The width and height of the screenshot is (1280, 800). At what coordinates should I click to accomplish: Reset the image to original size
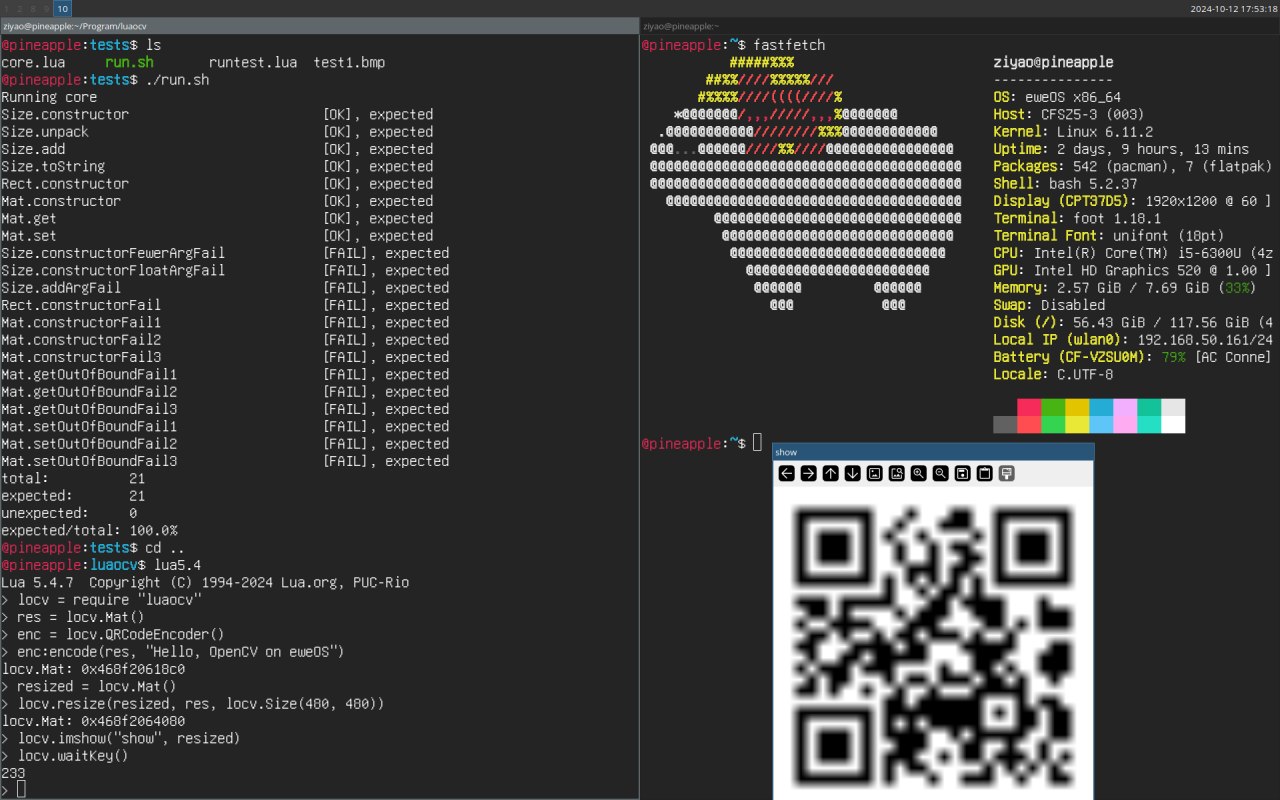(x=875, y=473)
